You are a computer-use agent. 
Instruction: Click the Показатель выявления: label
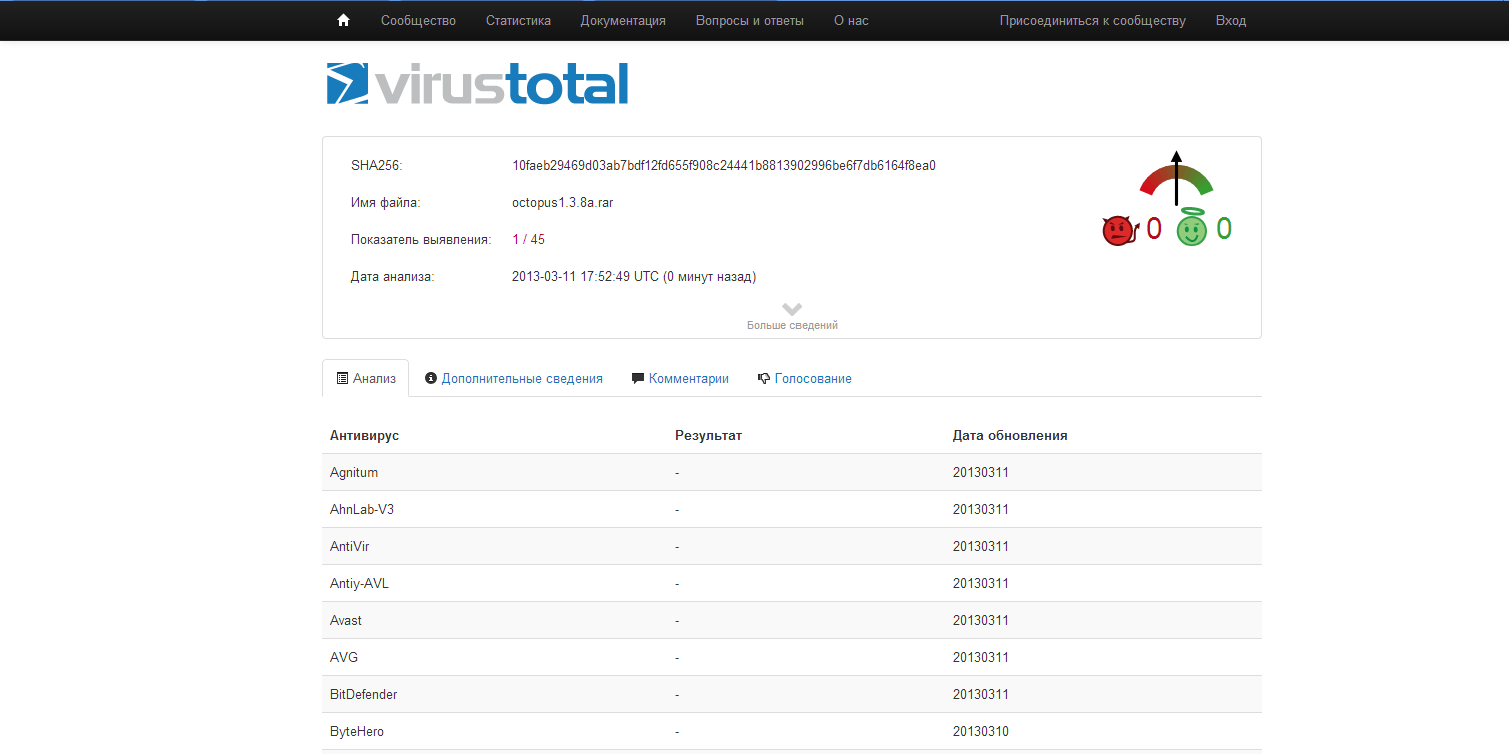421,239
